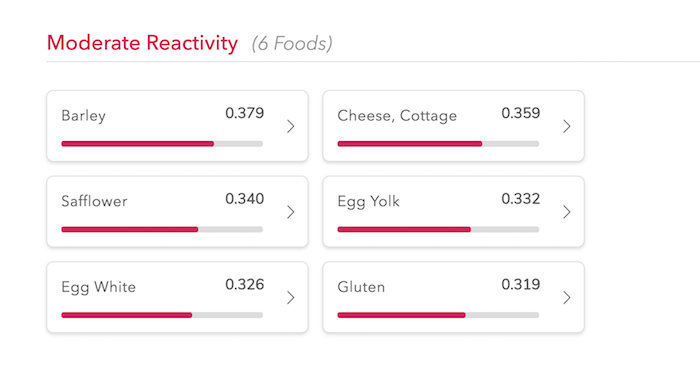Viewport: 700px width, 368px height.
Task: Expand Safflower with its right arrow
Action: (291, 212)
